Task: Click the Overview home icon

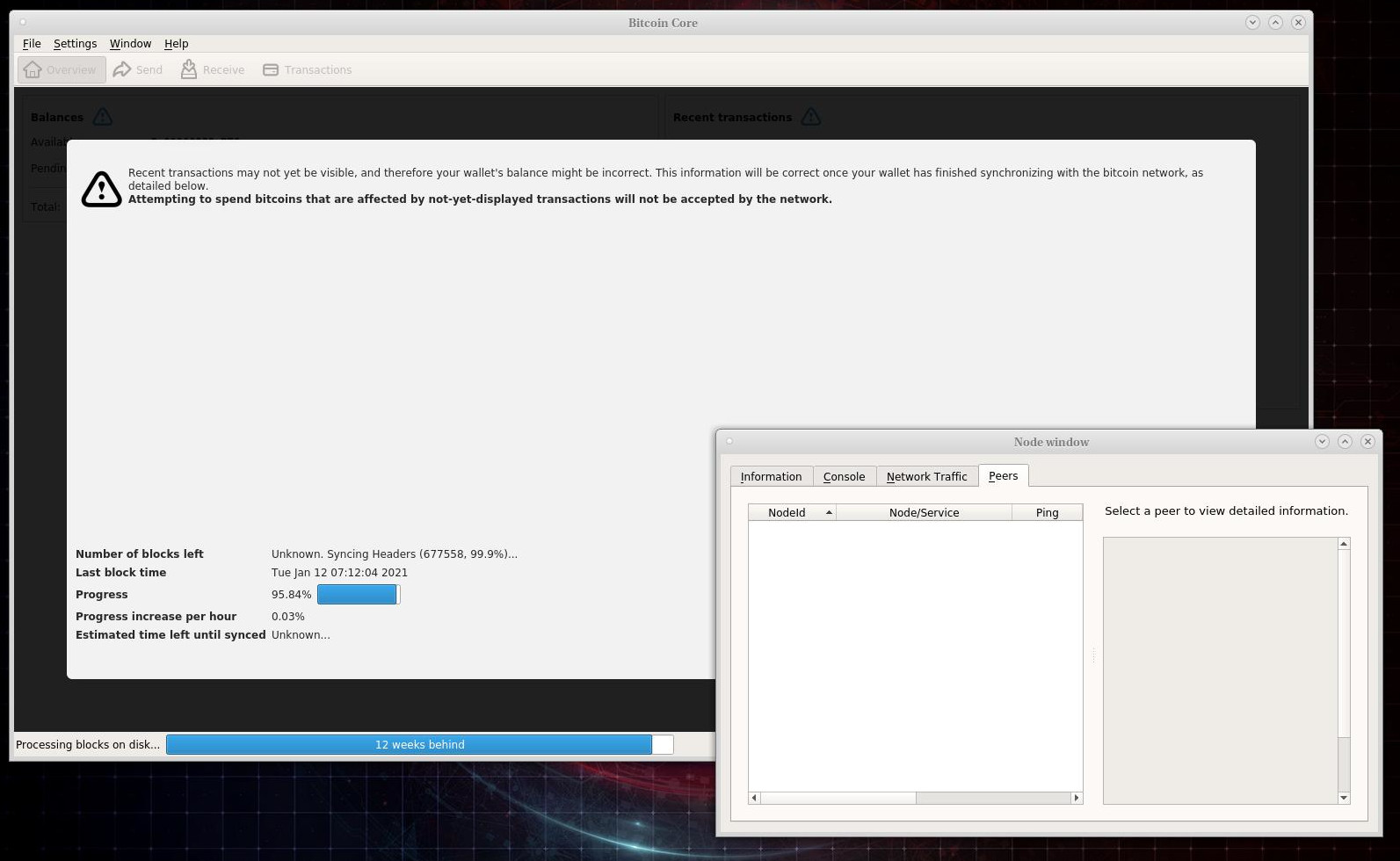Action: (x=33, y=69)
